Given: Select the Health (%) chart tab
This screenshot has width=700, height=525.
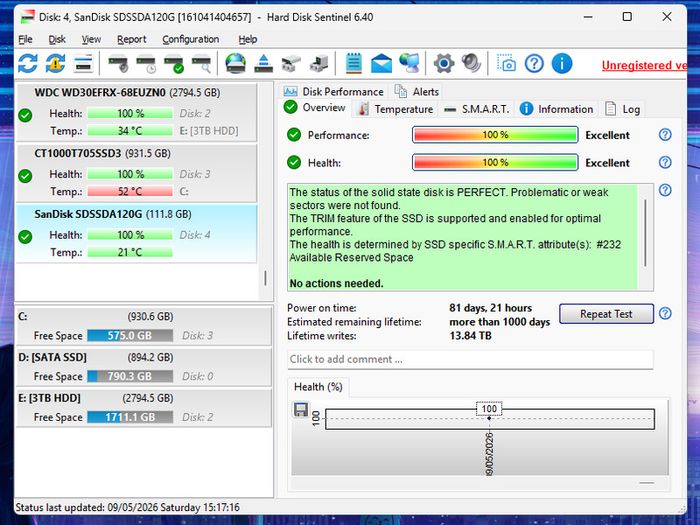Looking at the screenshot, I should pyautogui.click(x=318, y=387).
